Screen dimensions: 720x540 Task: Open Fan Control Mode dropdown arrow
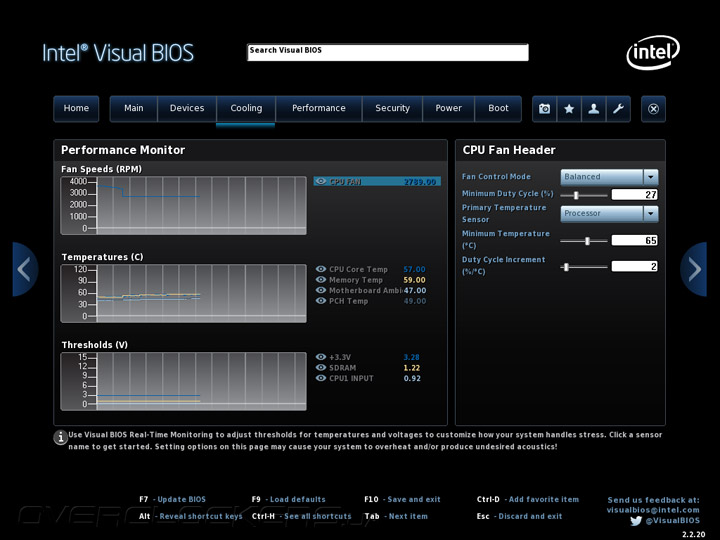tap(651, 177)
